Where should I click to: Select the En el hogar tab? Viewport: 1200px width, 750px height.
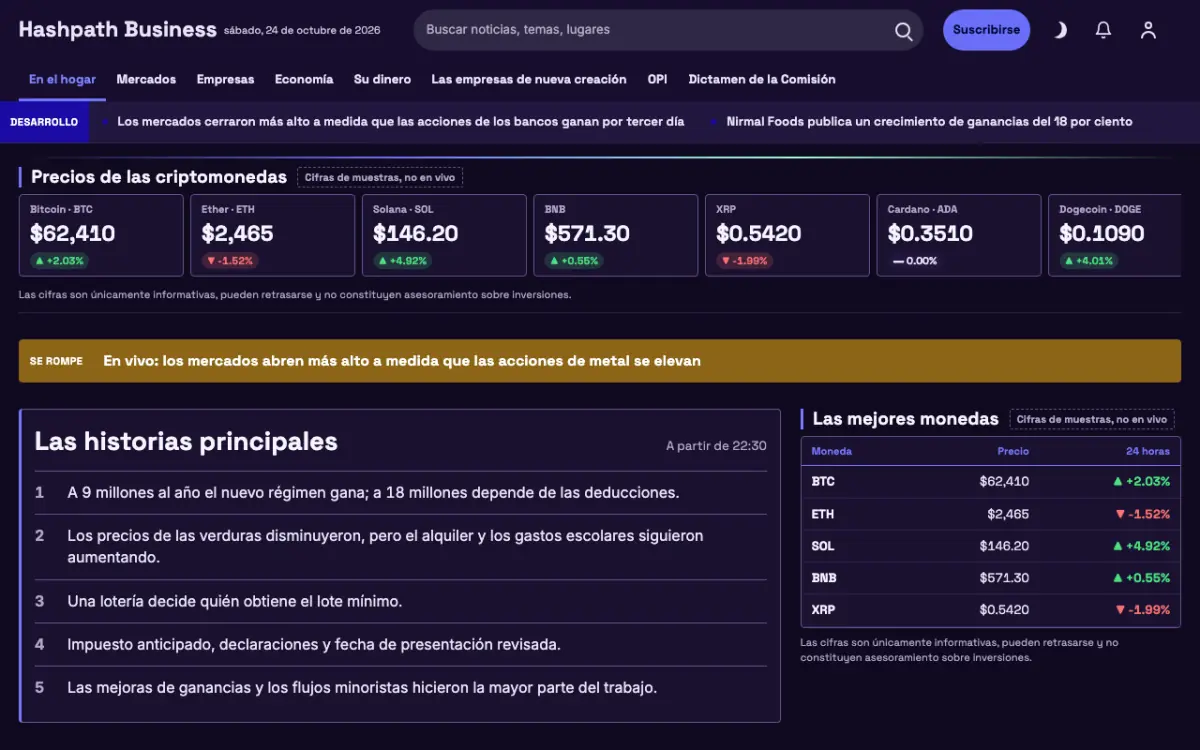(x=62, y=79)
